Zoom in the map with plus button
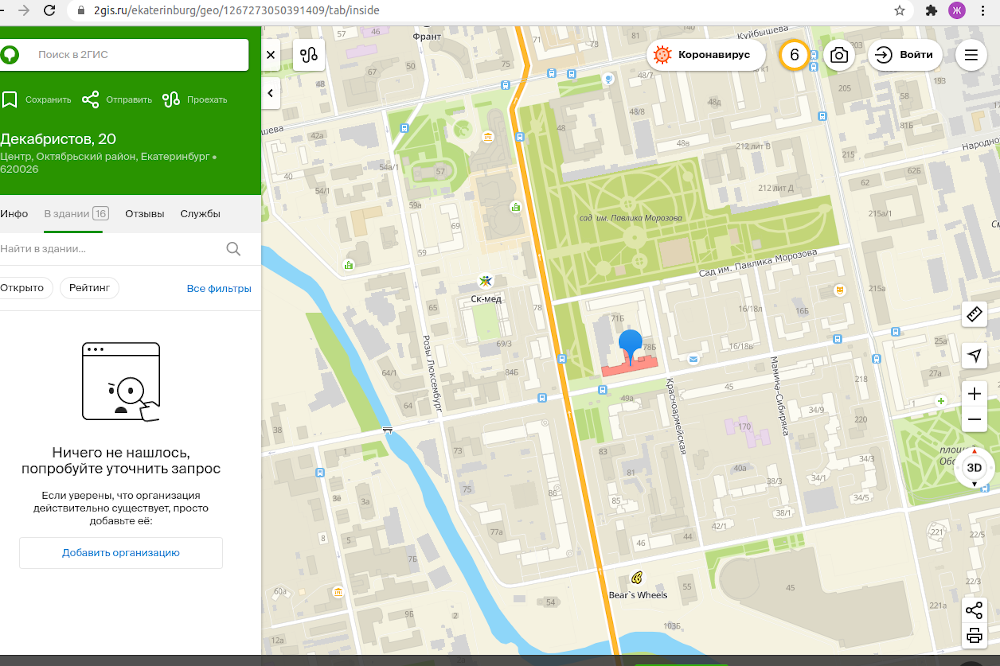The image size is (1000, 666). 974,393
